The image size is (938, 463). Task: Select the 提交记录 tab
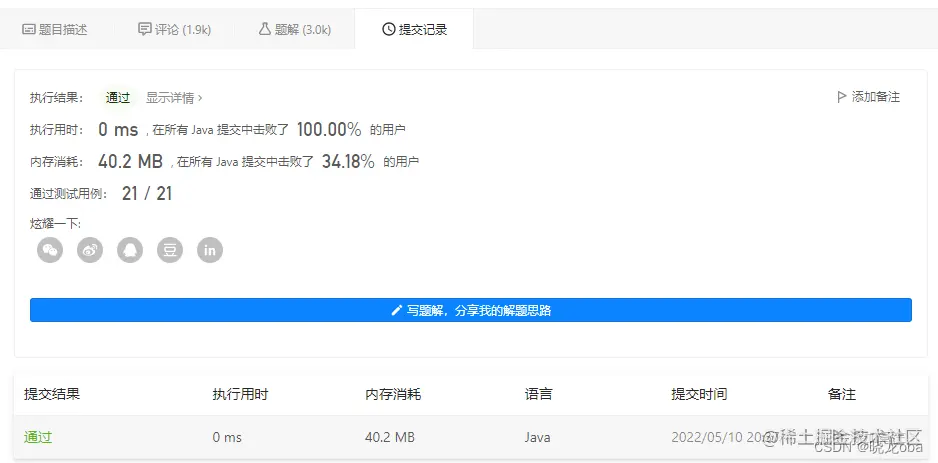(414, 29)
